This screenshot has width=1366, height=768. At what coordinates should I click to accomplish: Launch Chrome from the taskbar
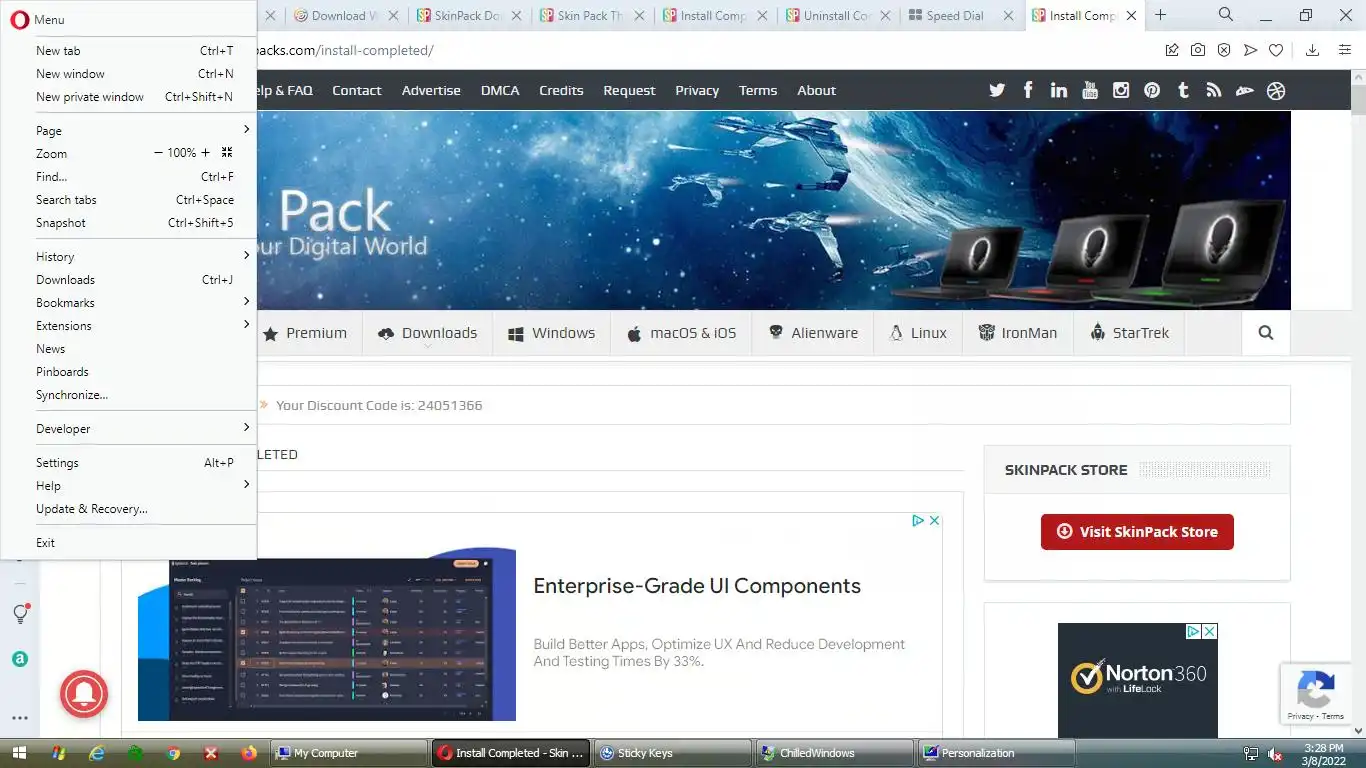point(173,753)
